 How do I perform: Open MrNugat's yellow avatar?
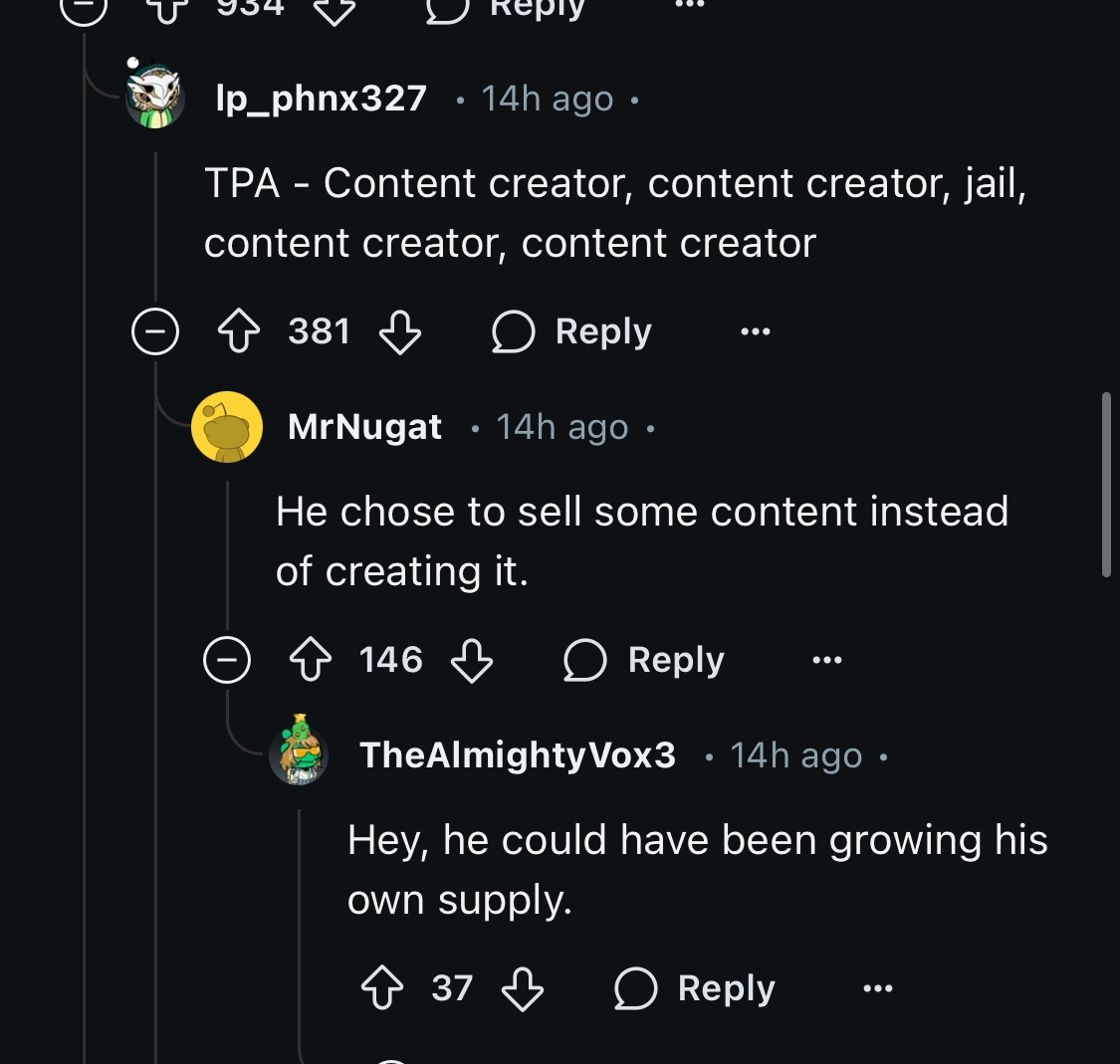[x=227, y=427]
